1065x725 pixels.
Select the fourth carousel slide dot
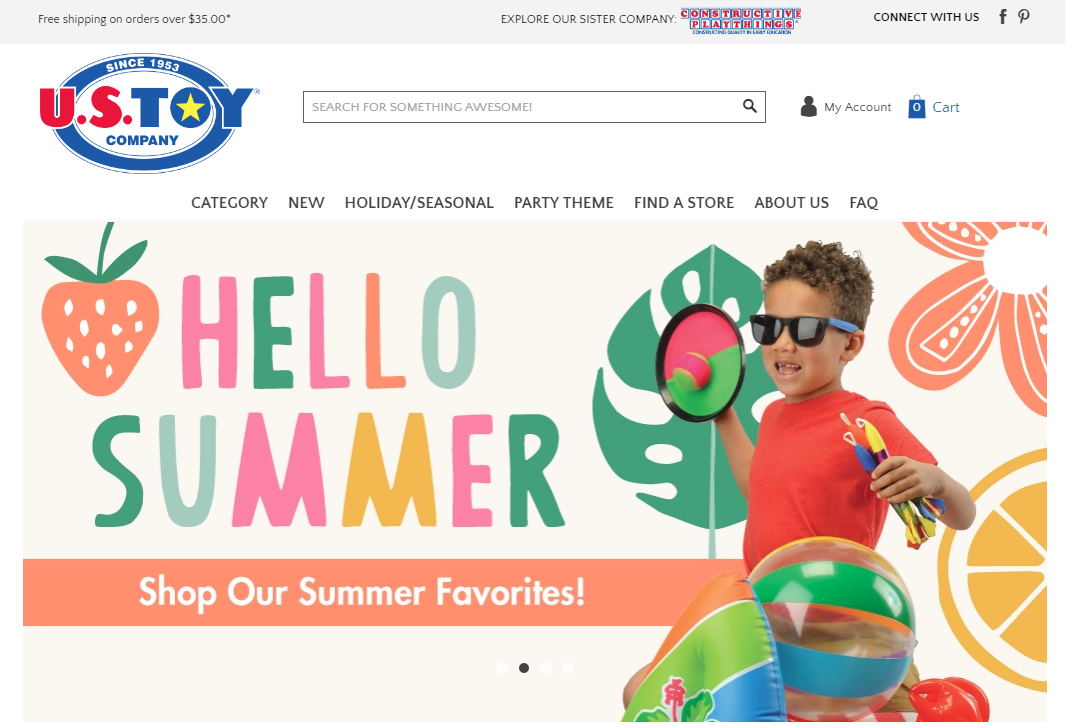click(x=568, y=668)
